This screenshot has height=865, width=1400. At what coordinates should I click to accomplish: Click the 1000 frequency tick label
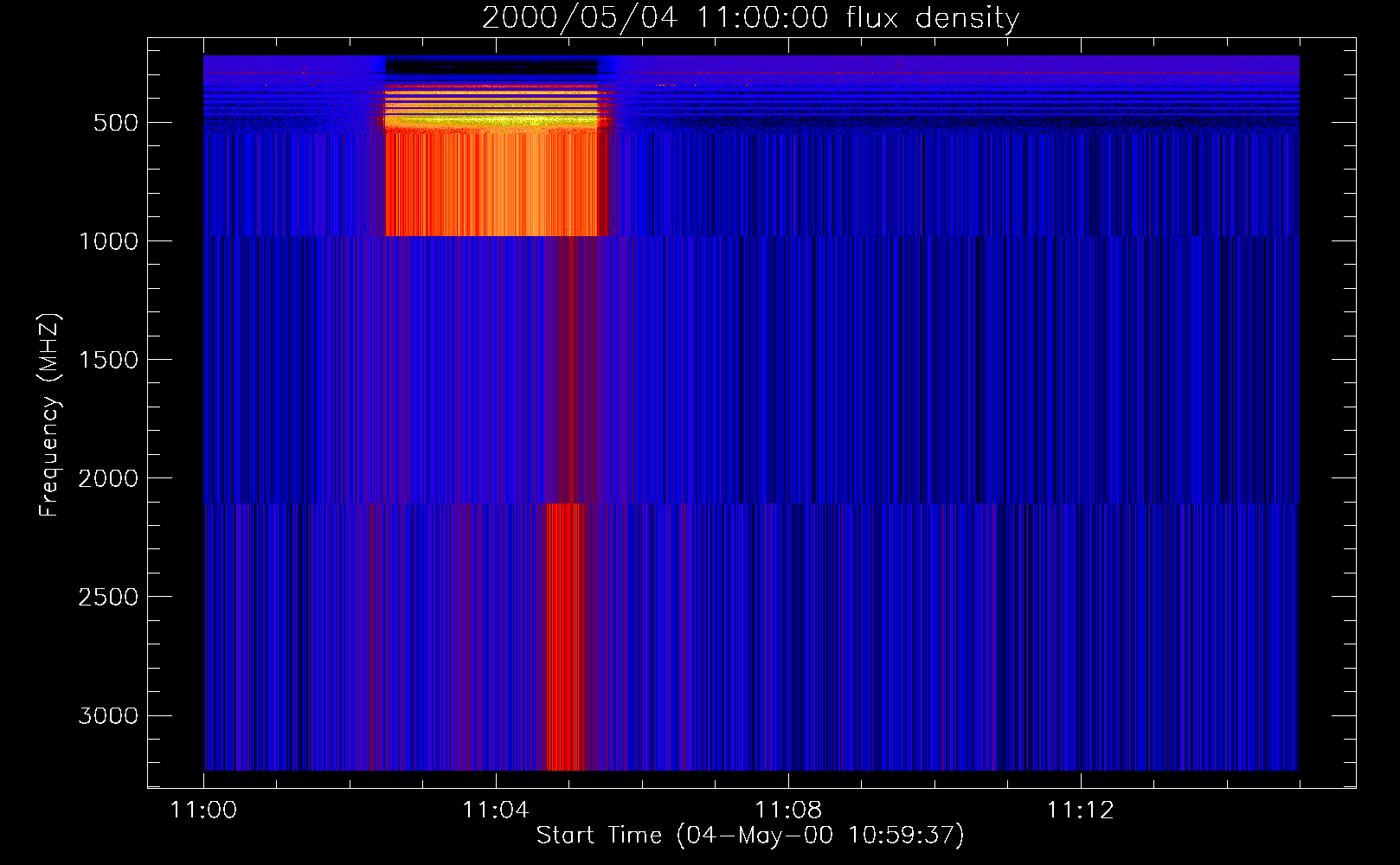(x=108, y=241)
